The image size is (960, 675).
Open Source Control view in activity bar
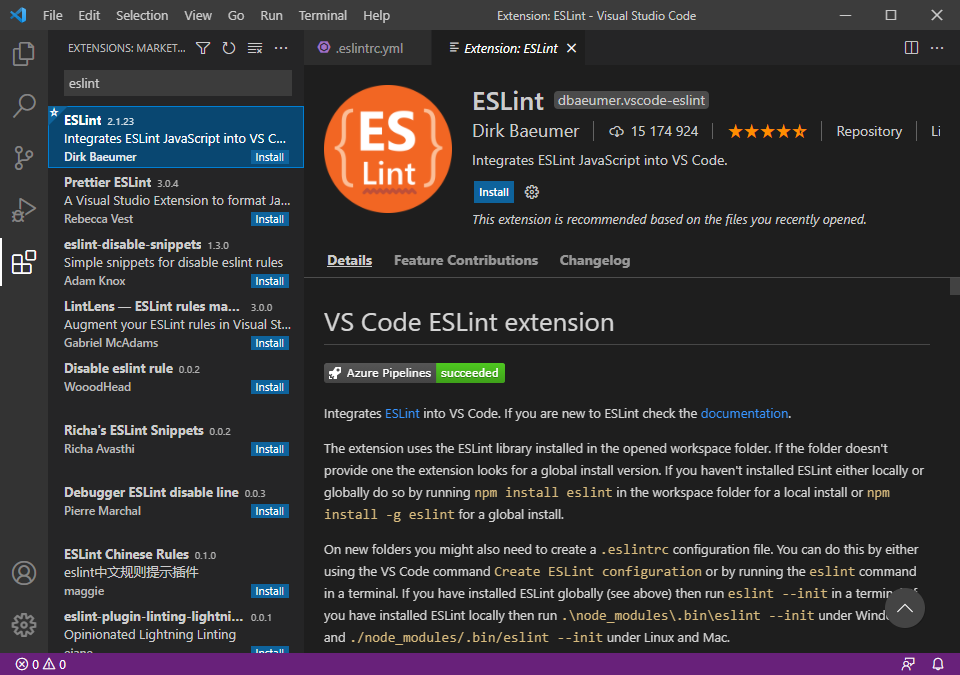click(x=24, y=157)
